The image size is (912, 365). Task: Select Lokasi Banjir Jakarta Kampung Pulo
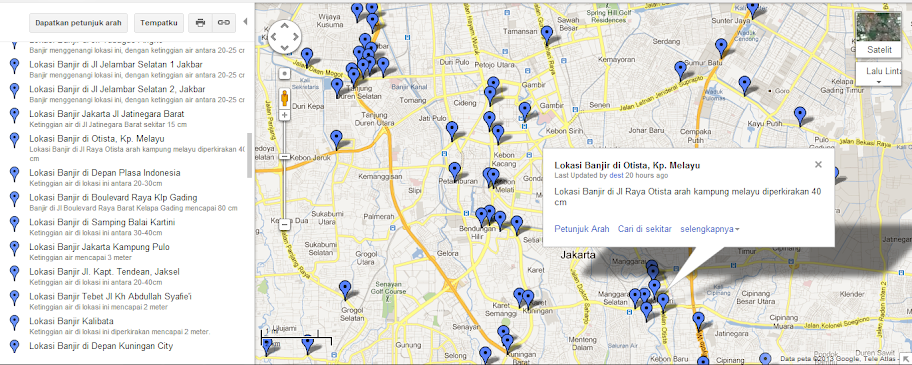pyautogui.click(x=100, y=247)
